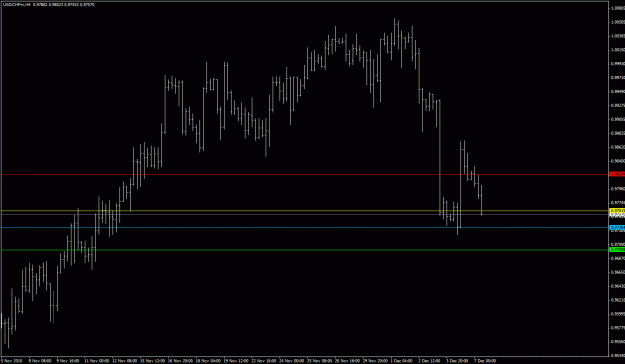Click the green price label on the scale

(x=617, y=250)
